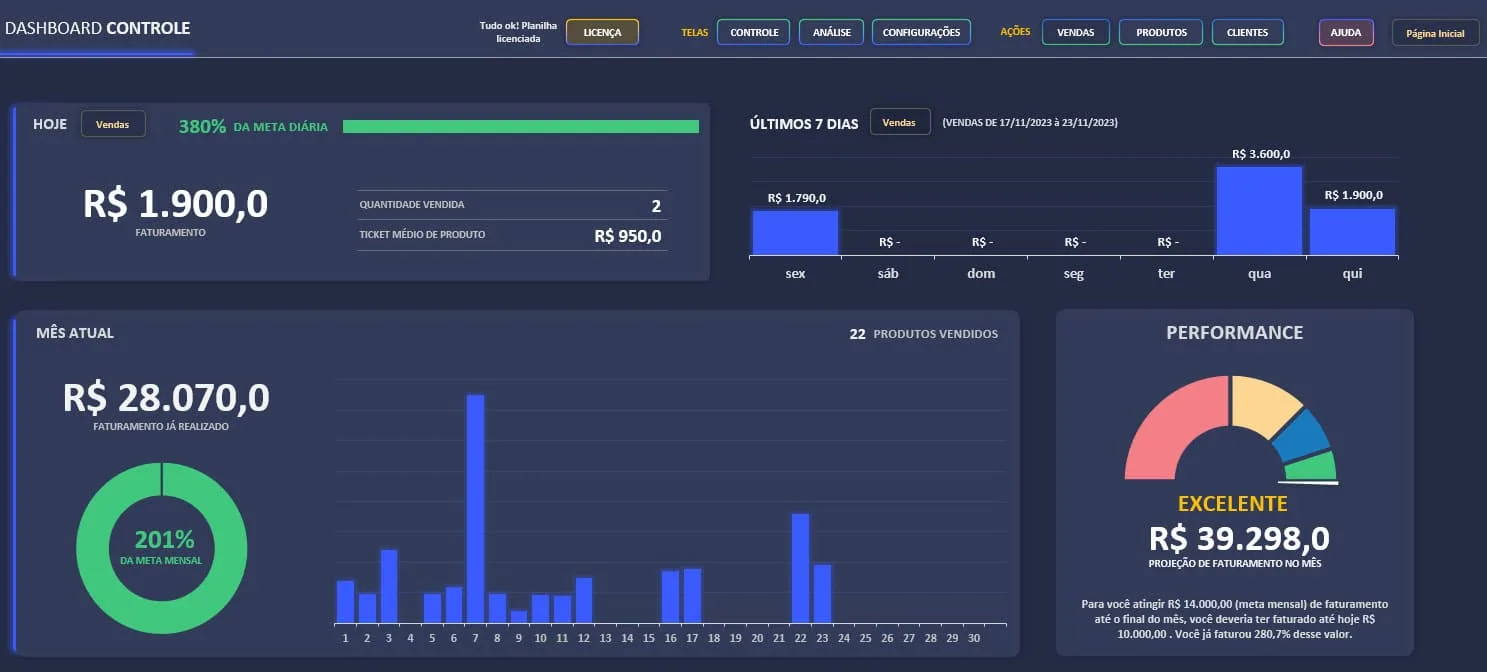Click the yellow segment of the performance gauge

[x=1262, y=405]
